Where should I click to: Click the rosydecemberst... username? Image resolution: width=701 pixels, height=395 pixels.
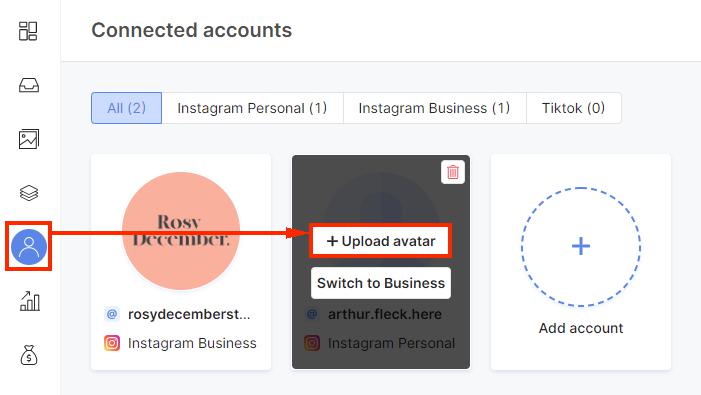189,314
